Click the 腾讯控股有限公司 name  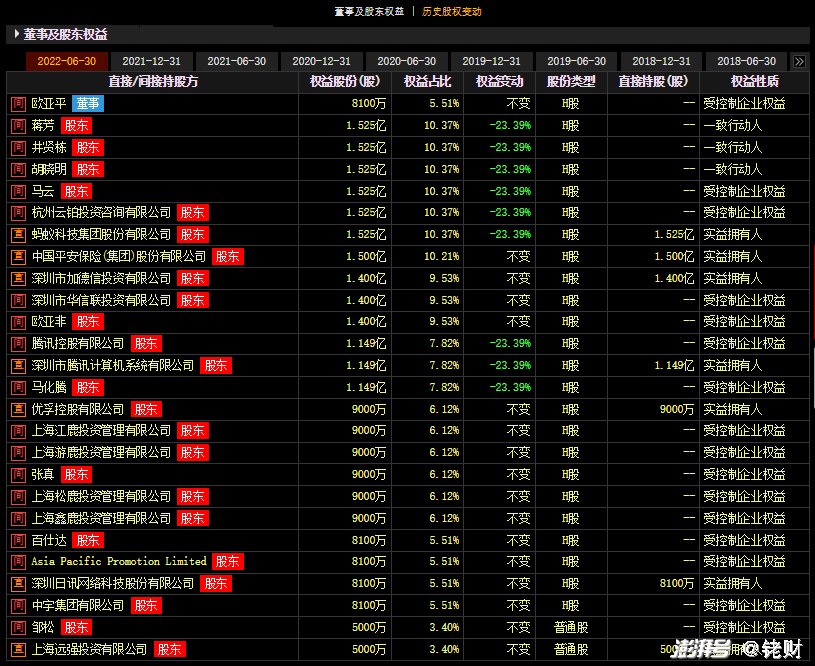click(x=78, y=344)
